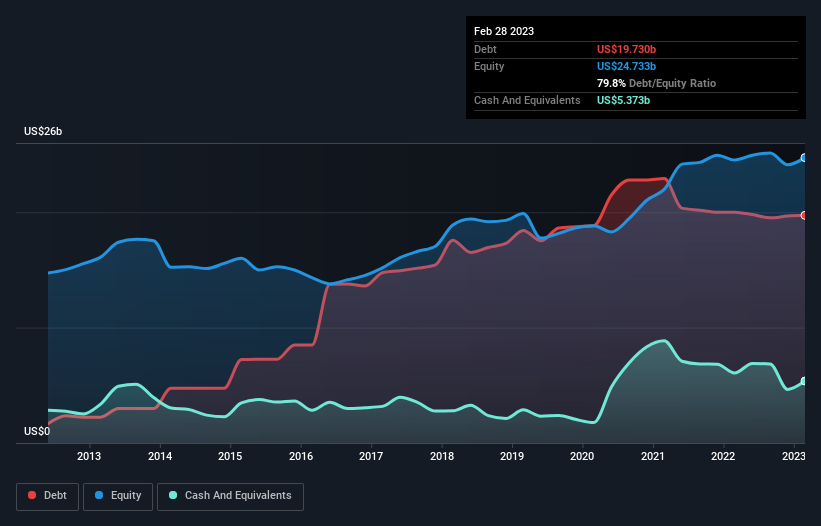Click the Feb 28 2023 tooltip date

(504, 31)
